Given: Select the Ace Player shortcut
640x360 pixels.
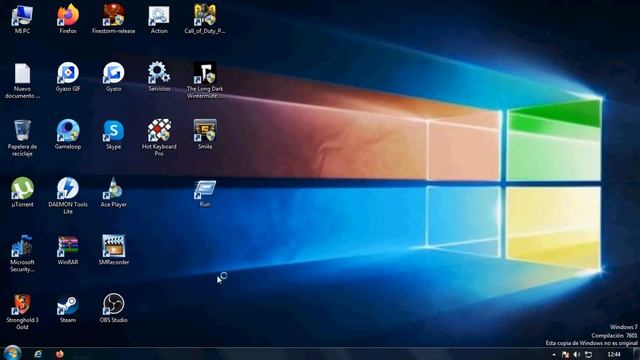Looking at the screenshot, I should (x=113, y=193).
